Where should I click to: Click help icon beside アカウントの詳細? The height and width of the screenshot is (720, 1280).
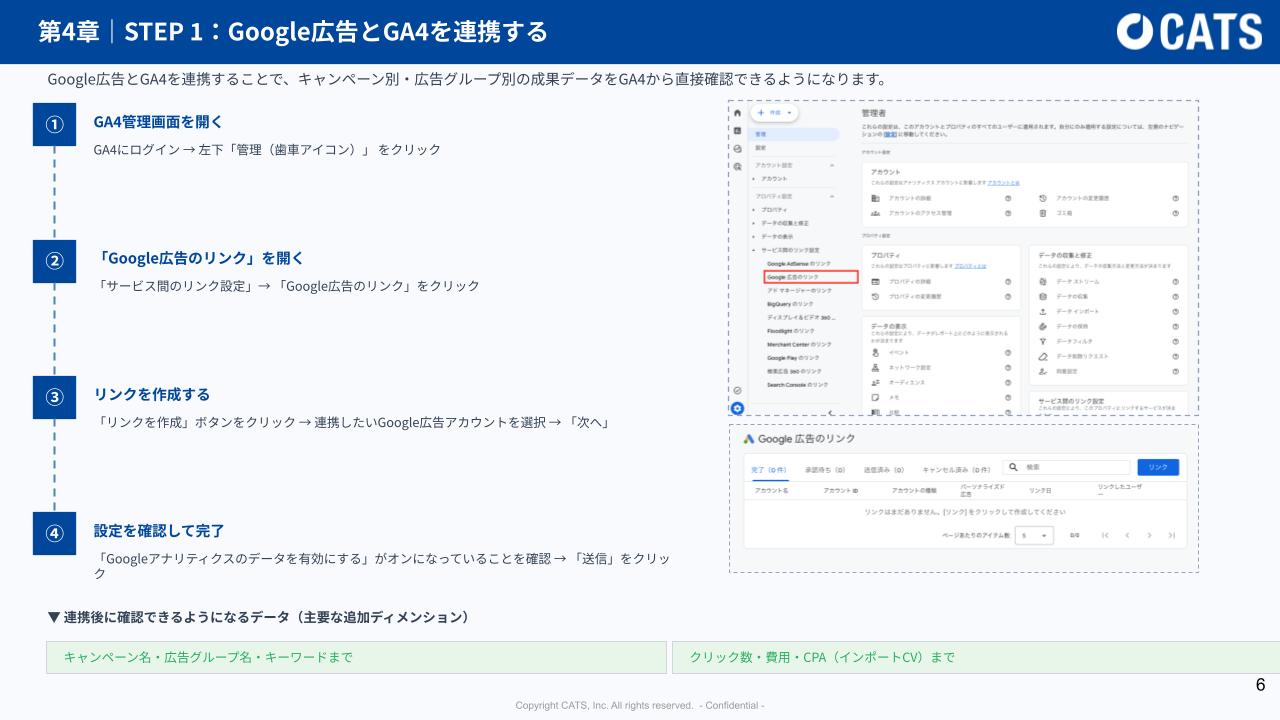1008,198
